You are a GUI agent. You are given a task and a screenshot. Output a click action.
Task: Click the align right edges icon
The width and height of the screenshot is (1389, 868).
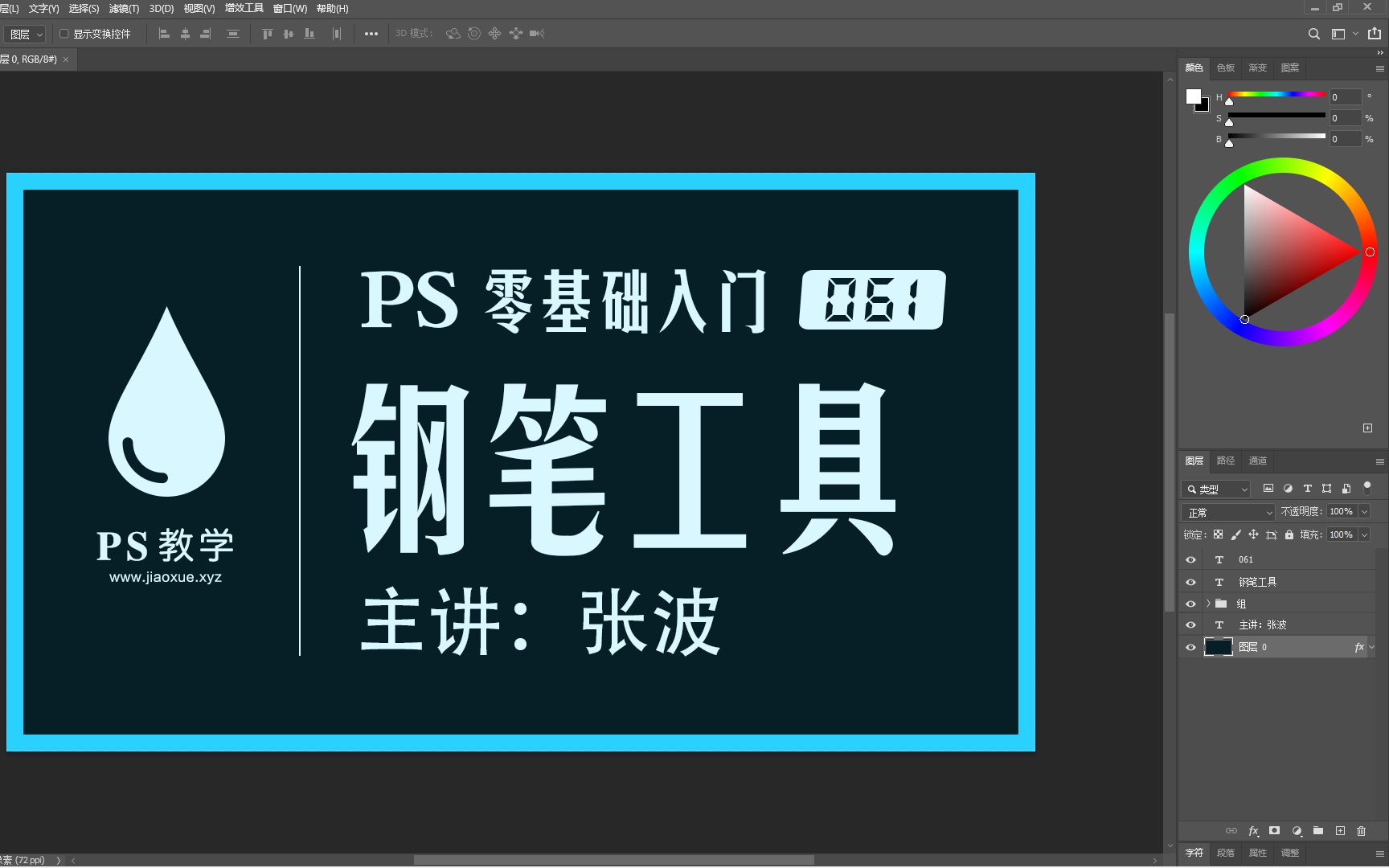(206, 34)
